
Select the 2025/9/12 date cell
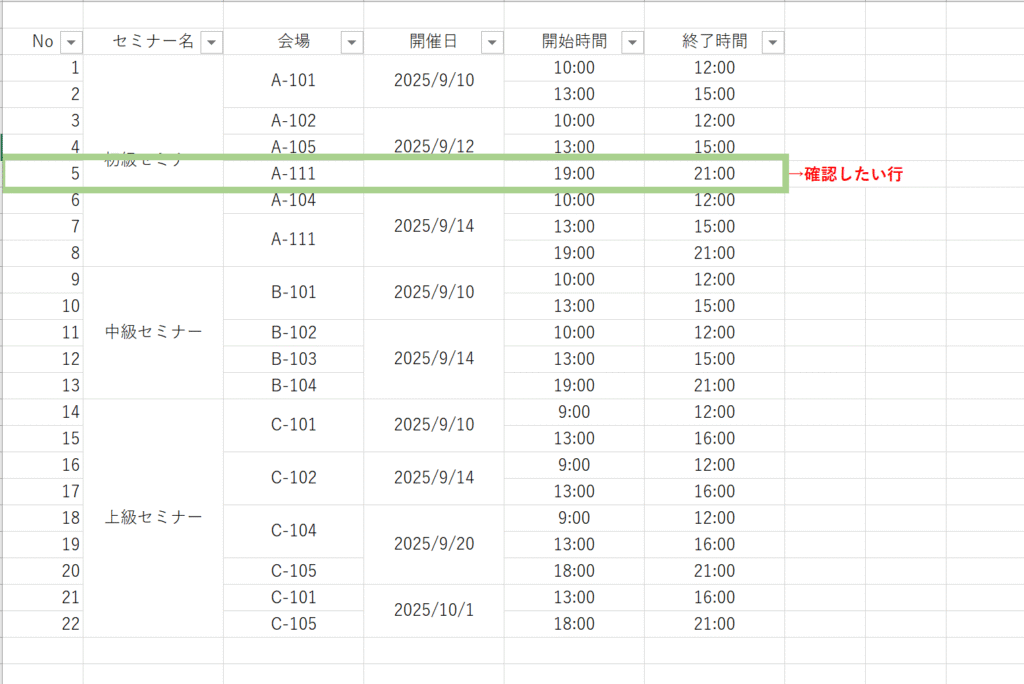(434, 147)
